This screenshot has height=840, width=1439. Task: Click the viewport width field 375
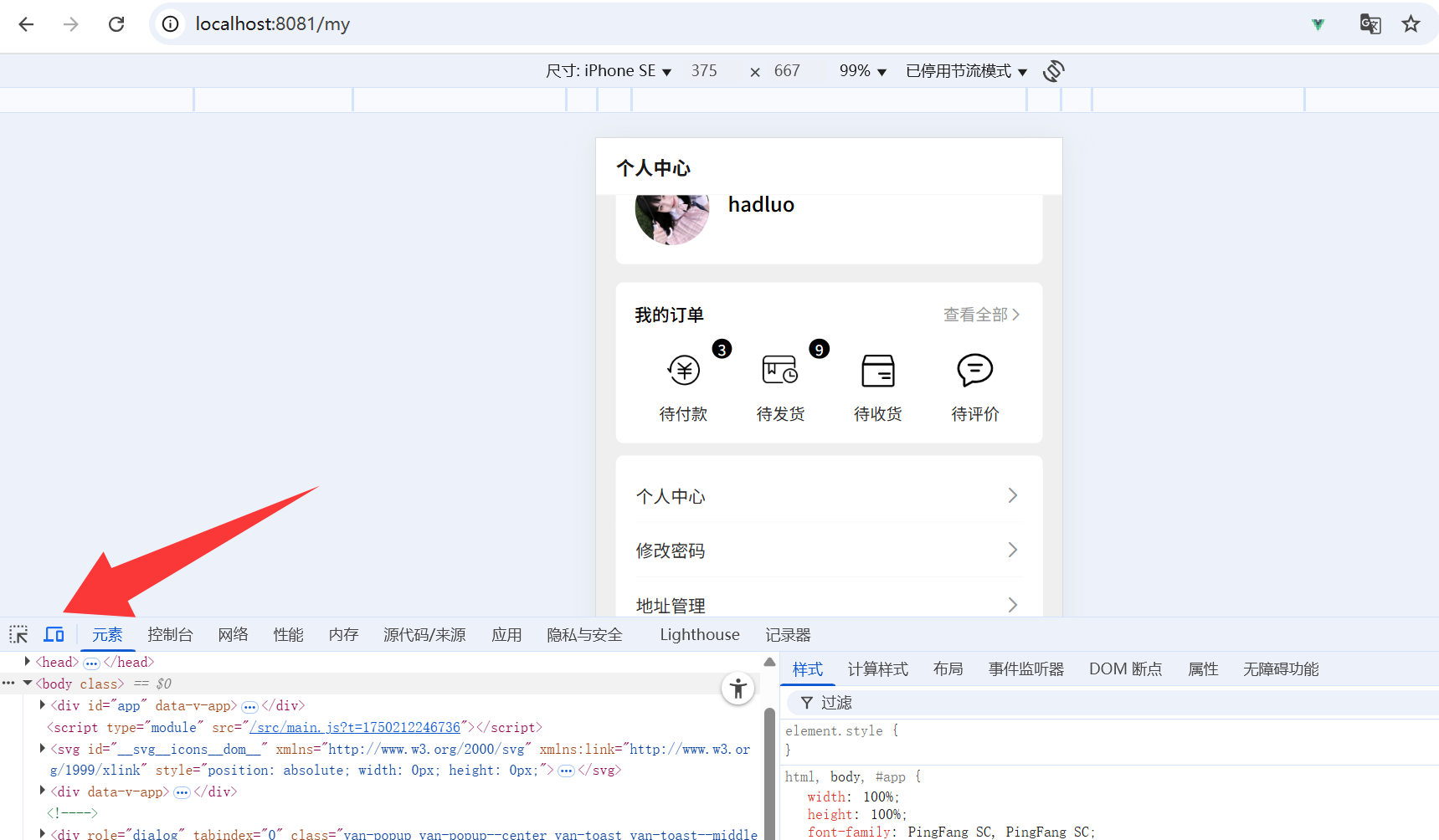704,71
